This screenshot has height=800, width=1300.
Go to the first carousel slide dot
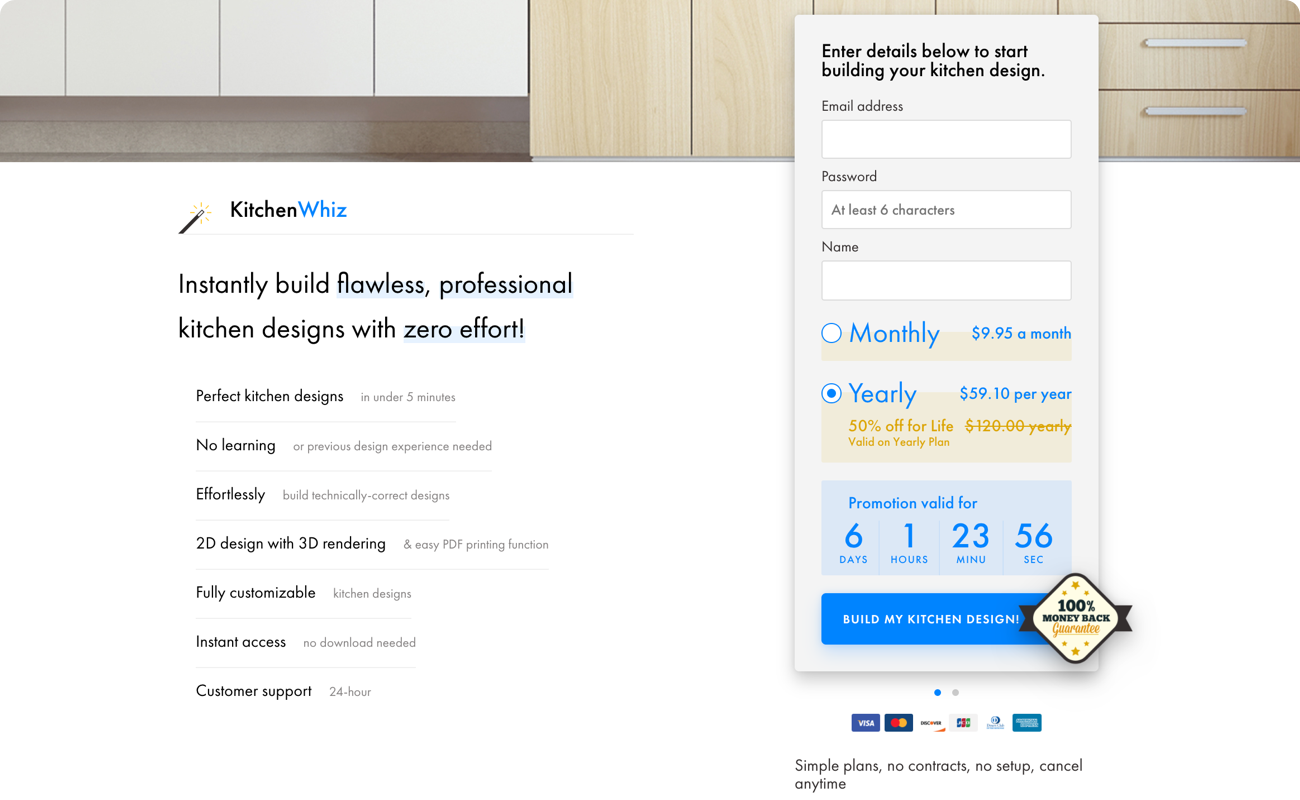coord(937,692)
